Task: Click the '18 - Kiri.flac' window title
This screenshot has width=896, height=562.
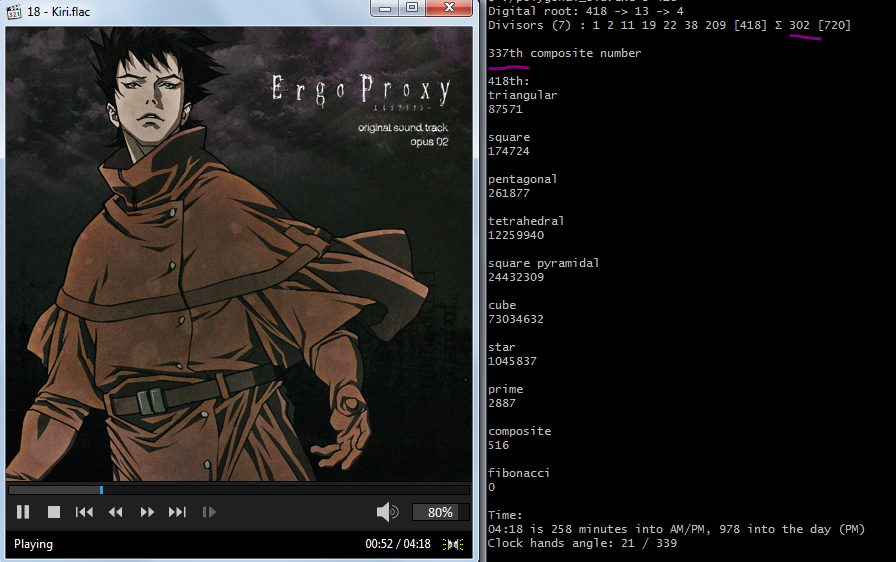Action: click(x=59, y=11)
